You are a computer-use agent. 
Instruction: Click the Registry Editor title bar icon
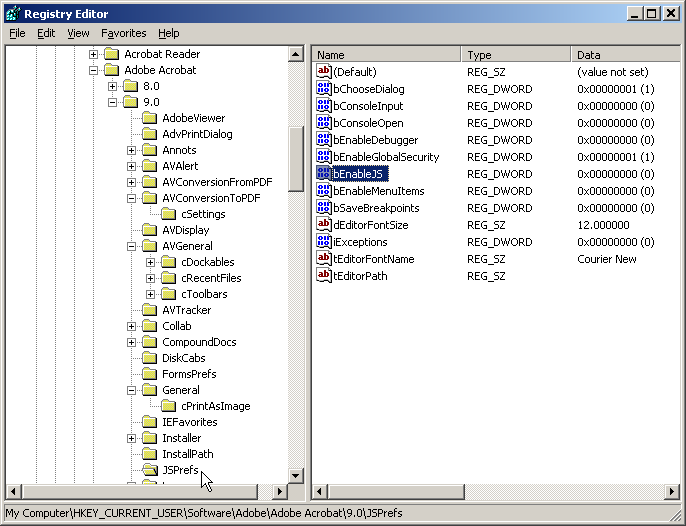tap(13, 14)
